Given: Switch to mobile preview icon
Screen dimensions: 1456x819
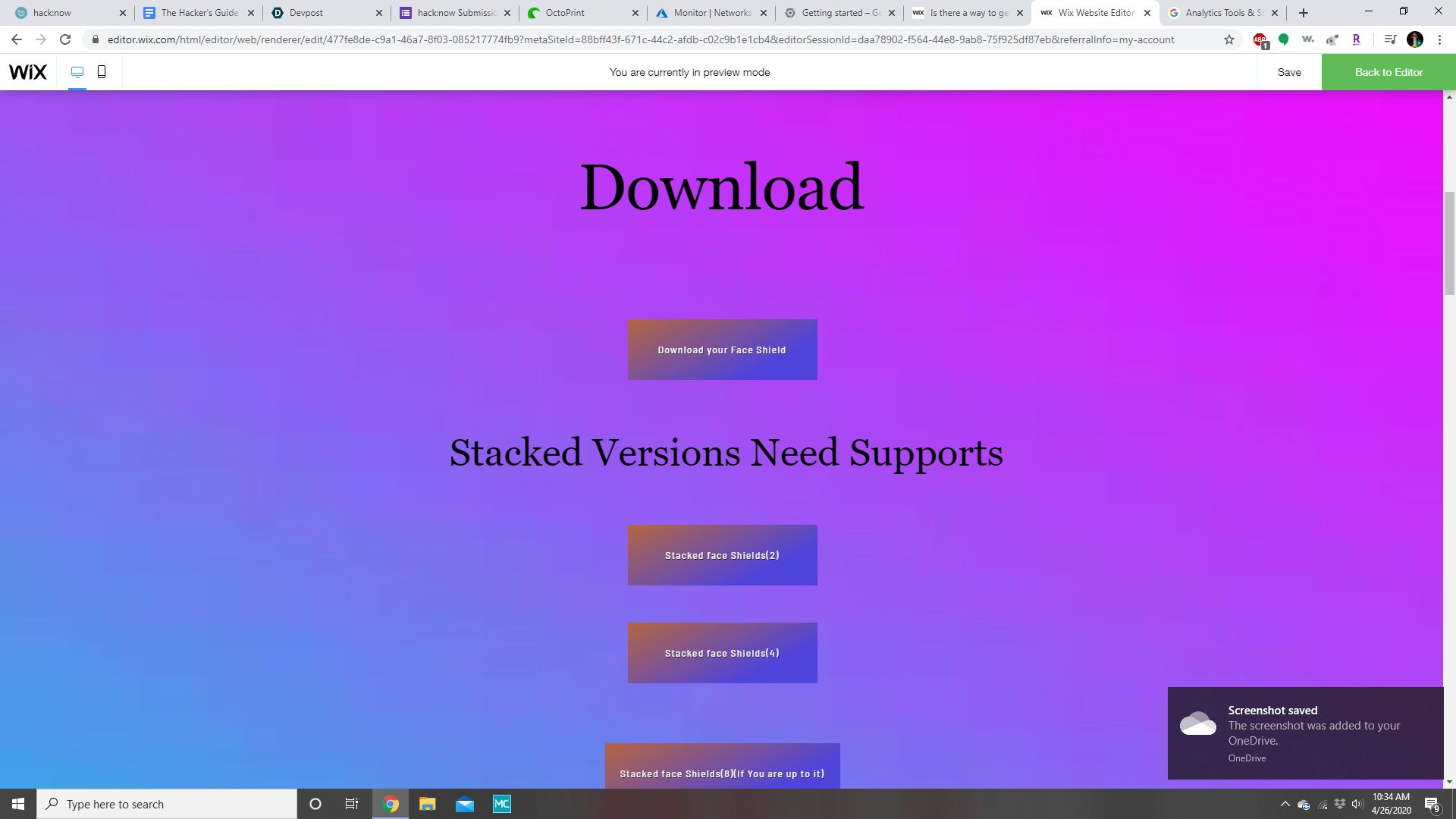Looking at the screenshot, I should (102, 72).
